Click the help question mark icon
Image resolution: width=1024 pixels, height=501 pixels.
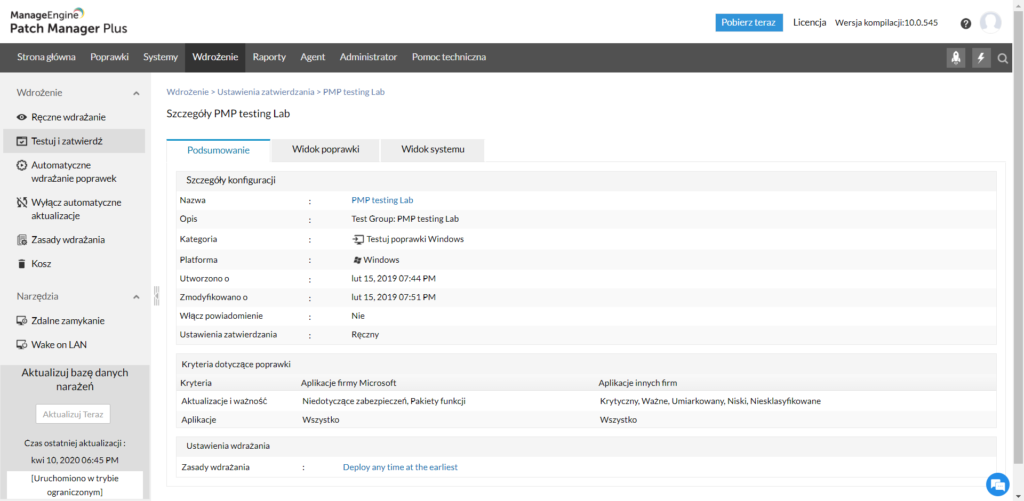click(965, 23)
